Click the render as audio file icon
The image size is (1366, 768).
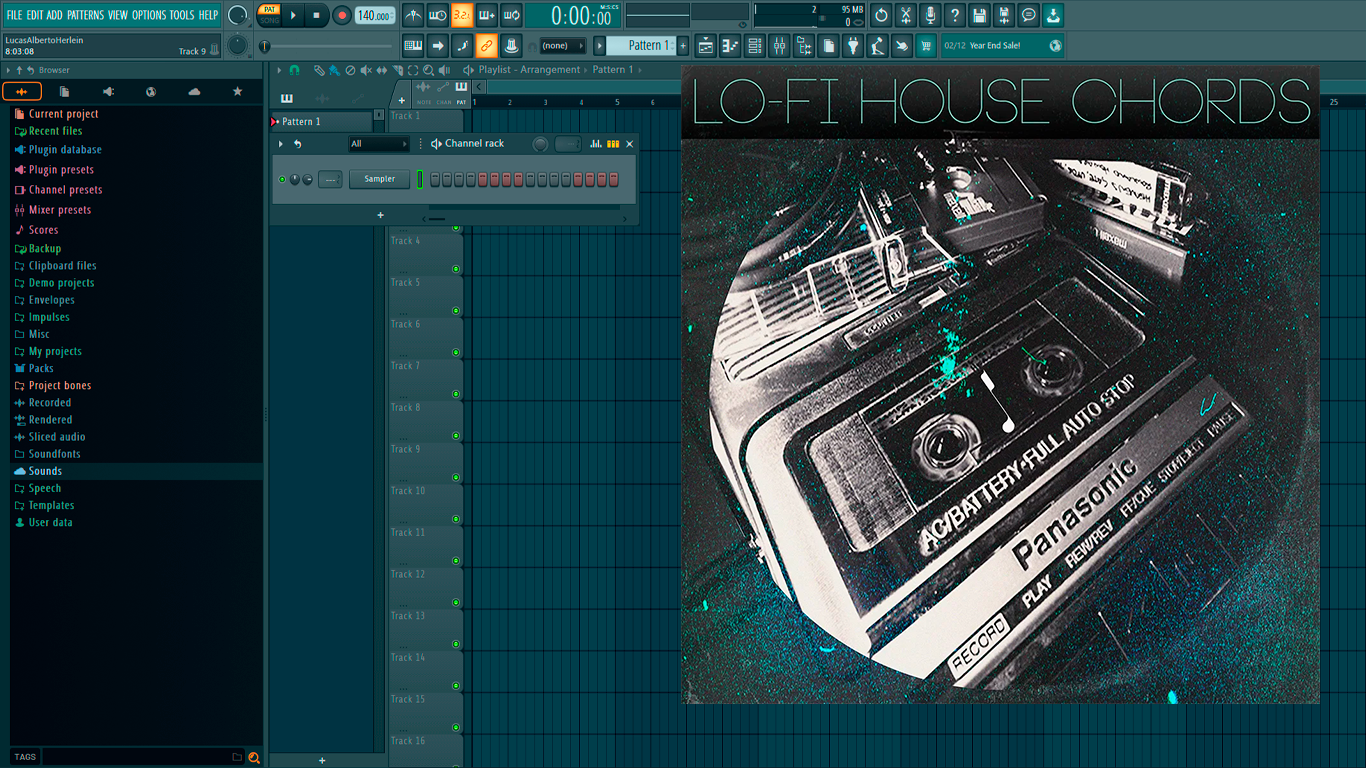click(1004, 15)
